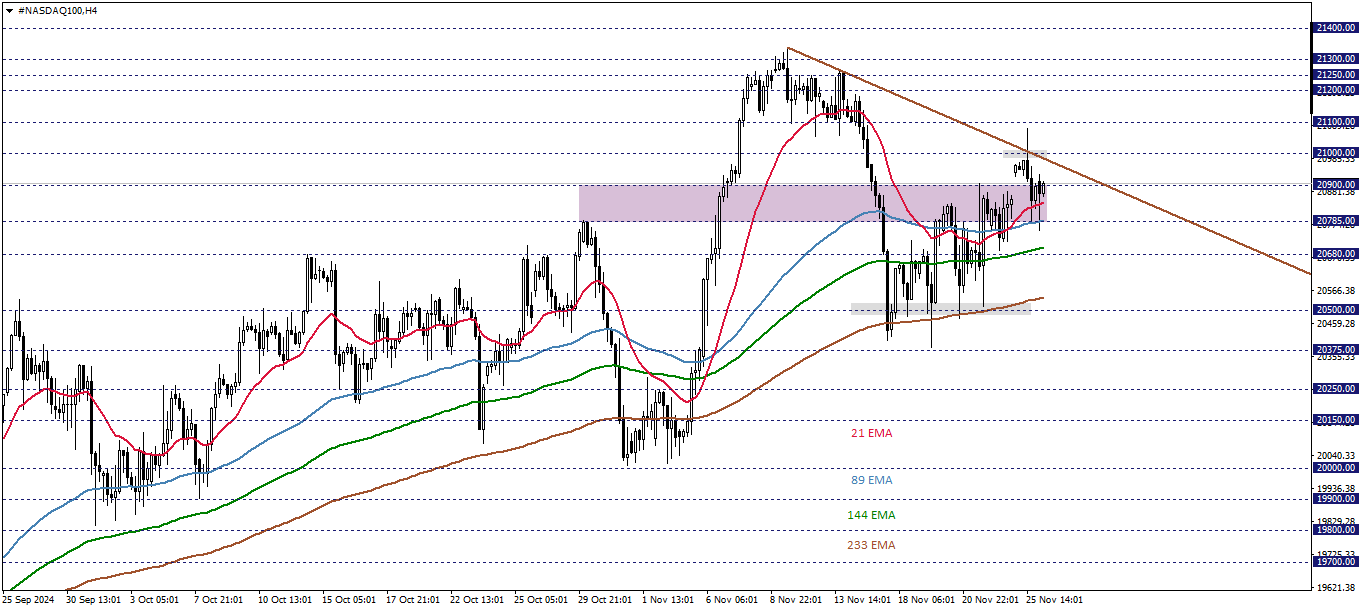Click the 20680.00 price level label
1362x611 pixels.
(x=1336, y=254)
